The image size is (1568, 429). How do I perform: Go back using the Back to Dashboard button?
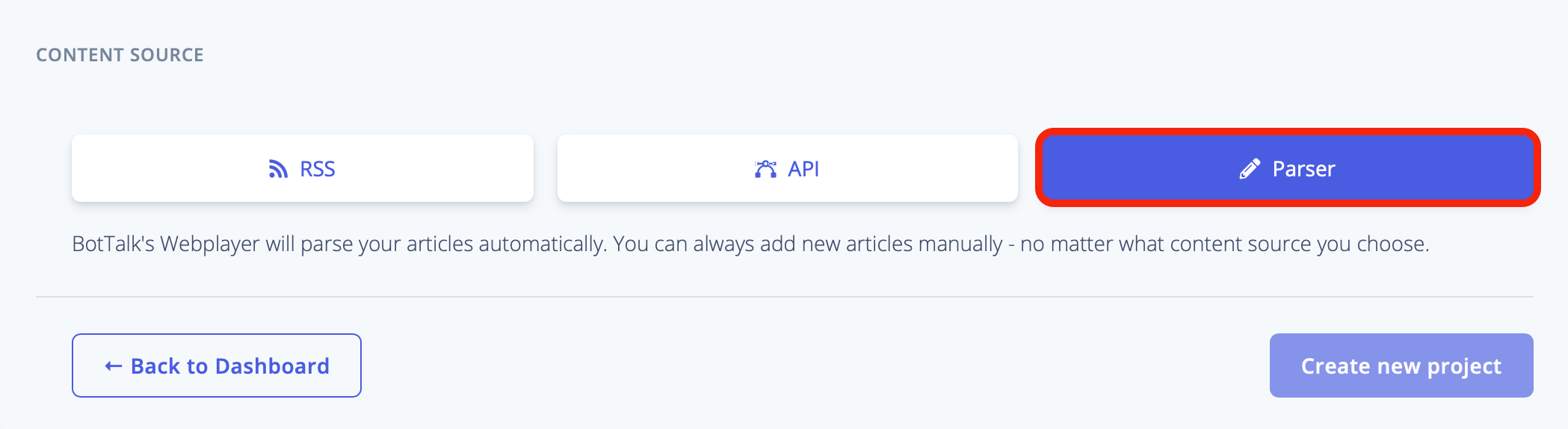pyautogui.click(x=217, y=365)
